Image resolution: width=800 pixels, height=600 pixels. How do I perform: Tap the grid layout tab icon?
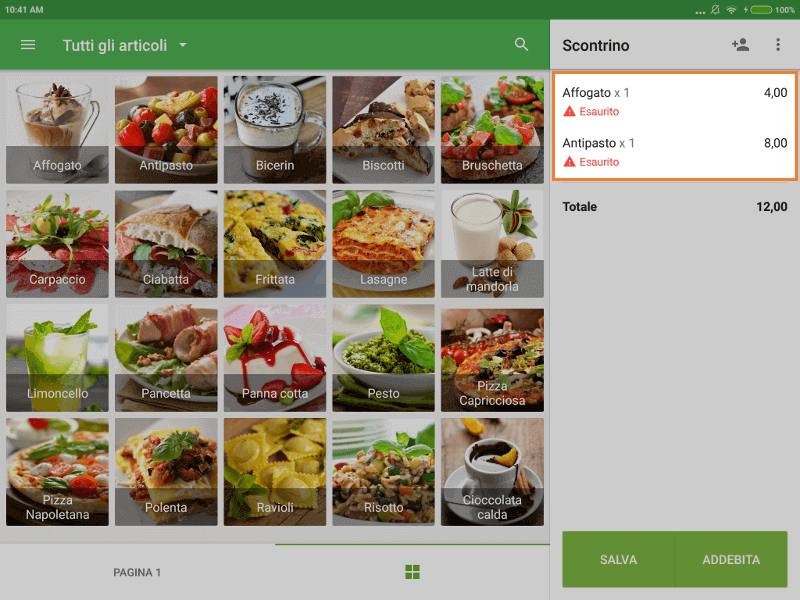click(x=412, y=572)
